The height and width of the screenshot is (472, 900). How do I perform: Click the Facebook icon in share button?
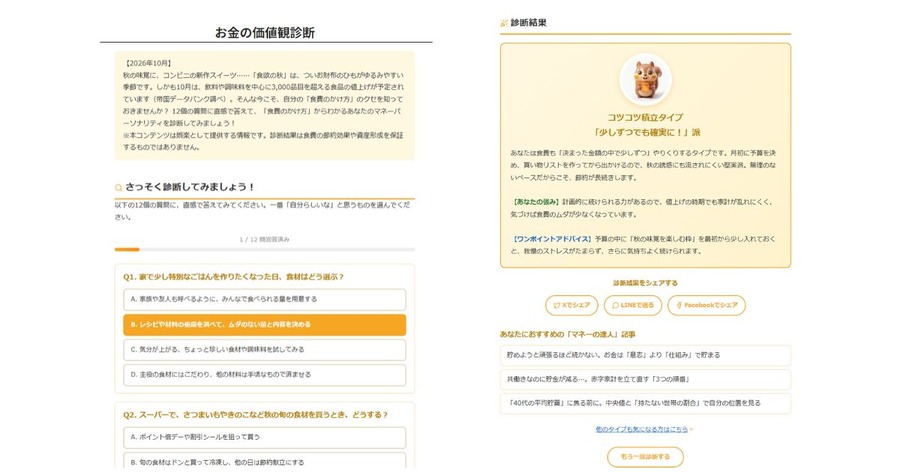[679, 305]
